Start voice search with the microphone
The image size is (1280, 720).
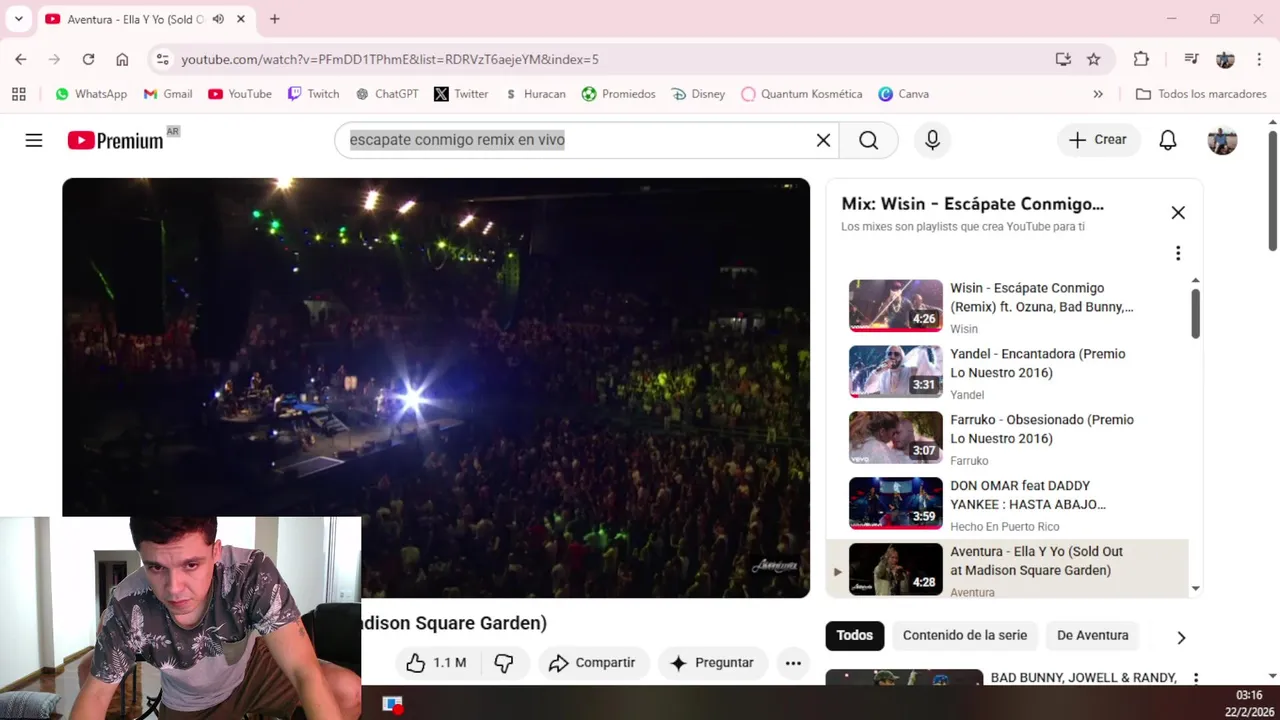[x=932, y=140]
